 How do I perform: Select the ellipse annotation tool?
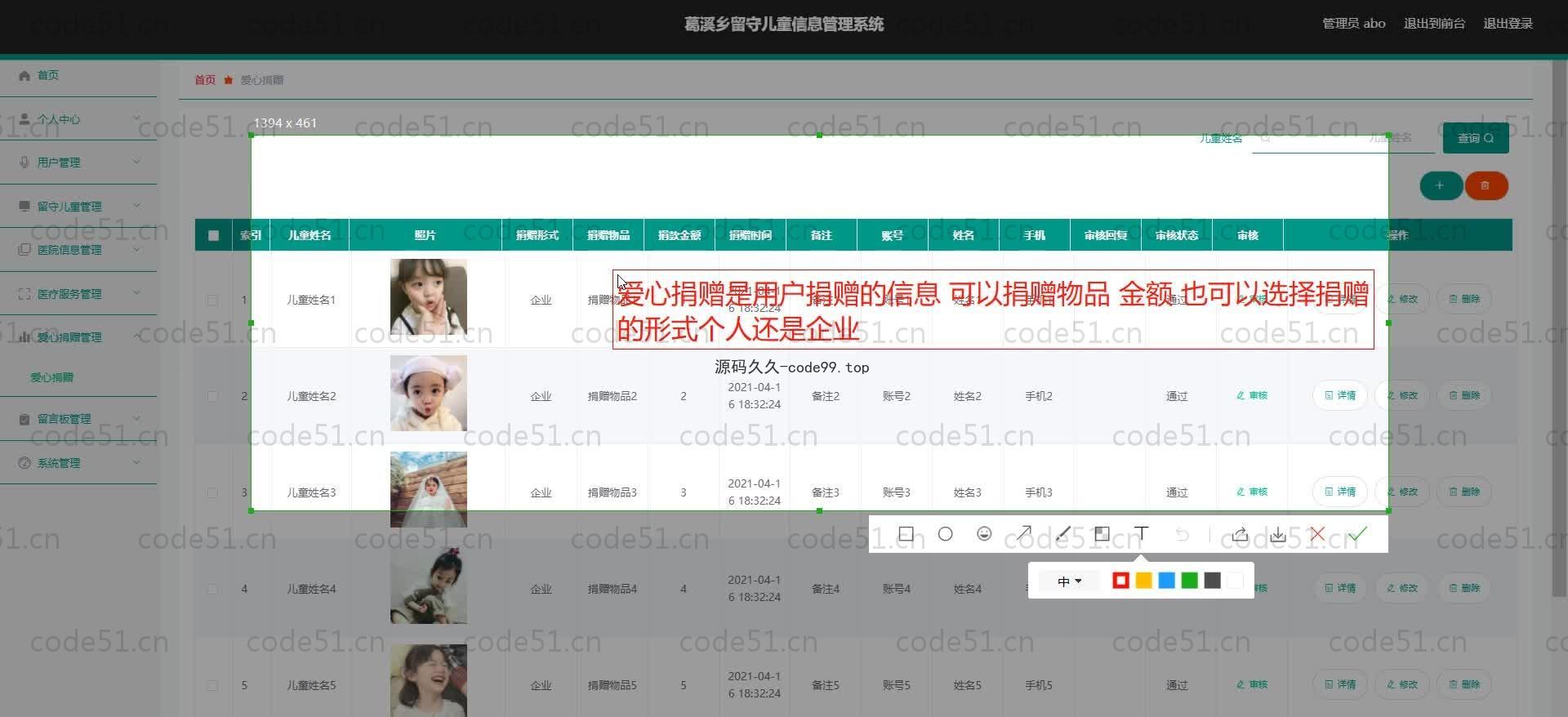tap(945, 534)
